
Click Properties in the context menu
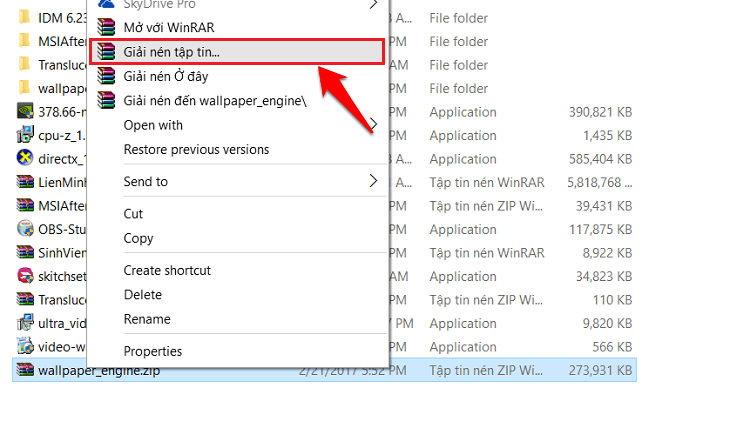point(153,351)
